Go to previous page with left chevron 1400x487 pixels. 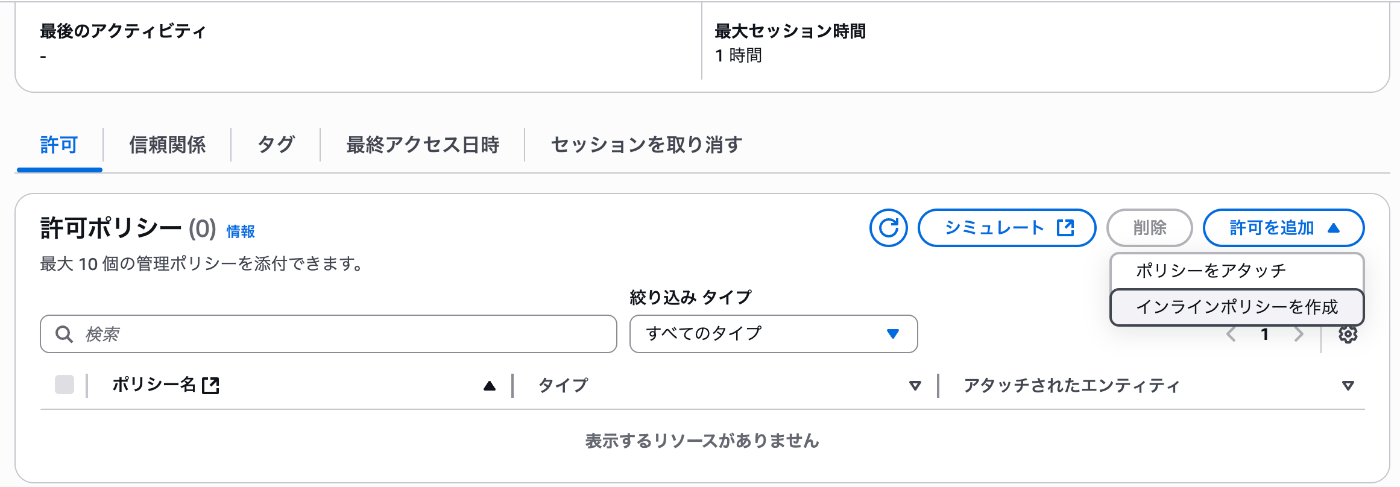pyautogui.click(x=1231, y=335)
